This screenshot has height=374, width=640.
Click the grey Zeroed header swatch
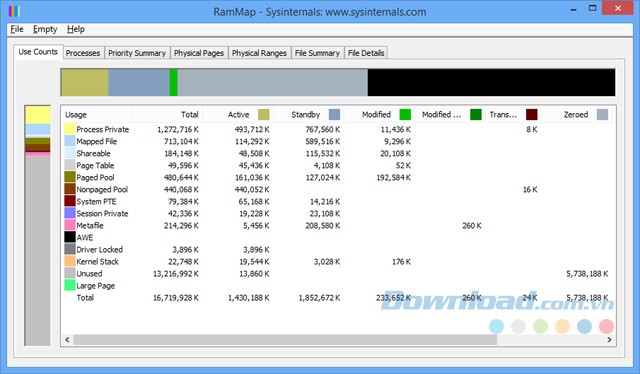click(602, 115)
